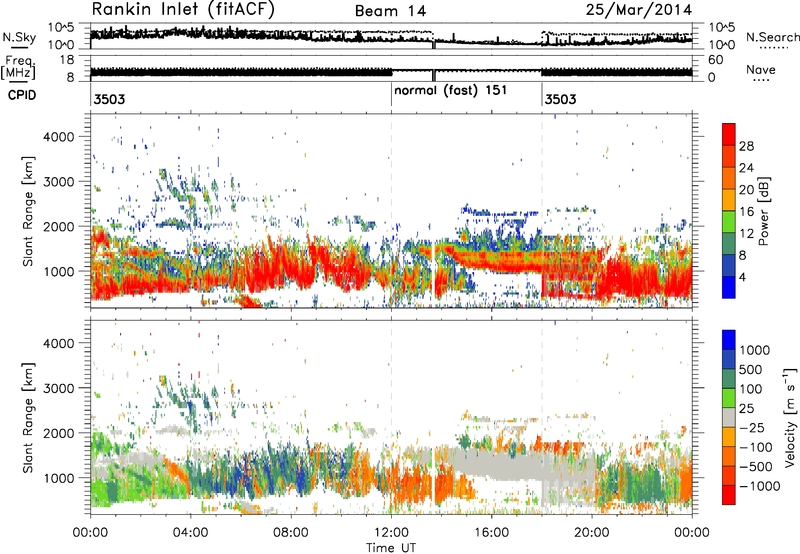The width and height of the screenshot is (800, 554).
Task: Click the "04:00" time tick label
Action: point(190,533)
